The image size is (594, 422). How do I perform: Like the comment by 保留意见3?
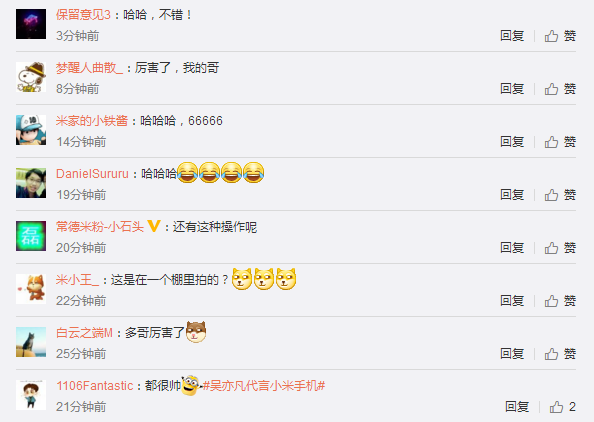click(560, 36)
